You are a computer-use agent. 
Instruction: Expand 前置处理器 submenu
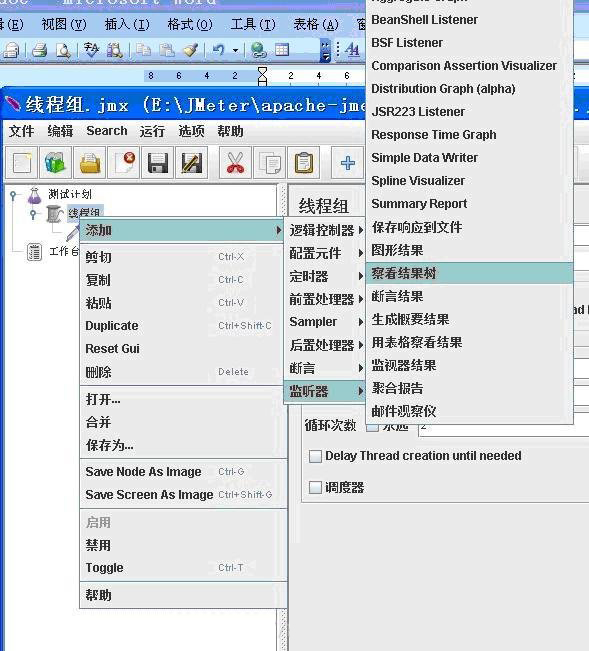tap(326, 299)
